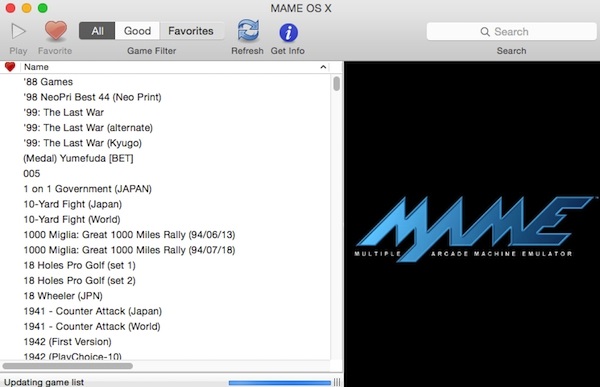Select 18 Wheeler (JPN)
Screen dimensions: 600x387
pyautogui.click(x=63, y=296)
